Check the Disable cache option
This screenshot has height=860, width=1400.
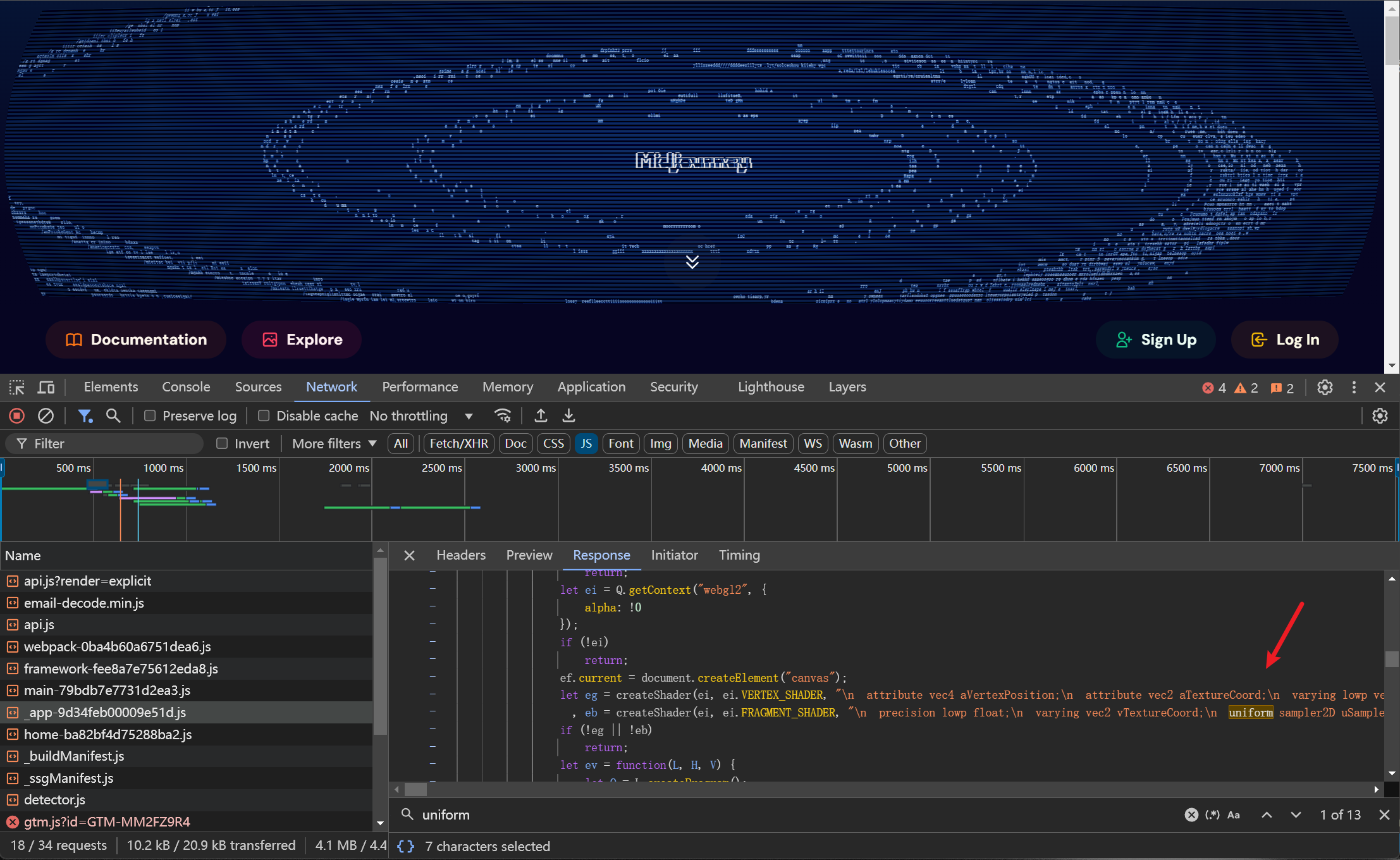tap(264, 415)
